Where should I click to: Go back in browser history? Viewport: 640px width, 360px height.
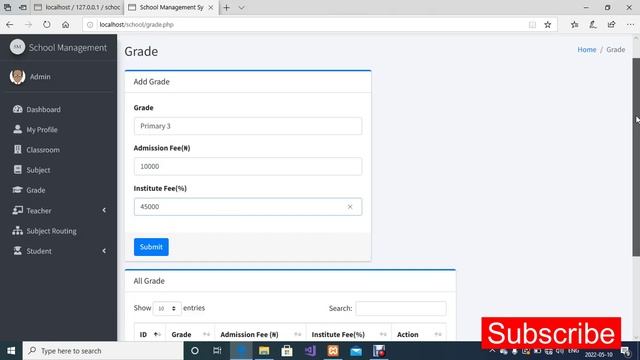click(x=10, y=24)
